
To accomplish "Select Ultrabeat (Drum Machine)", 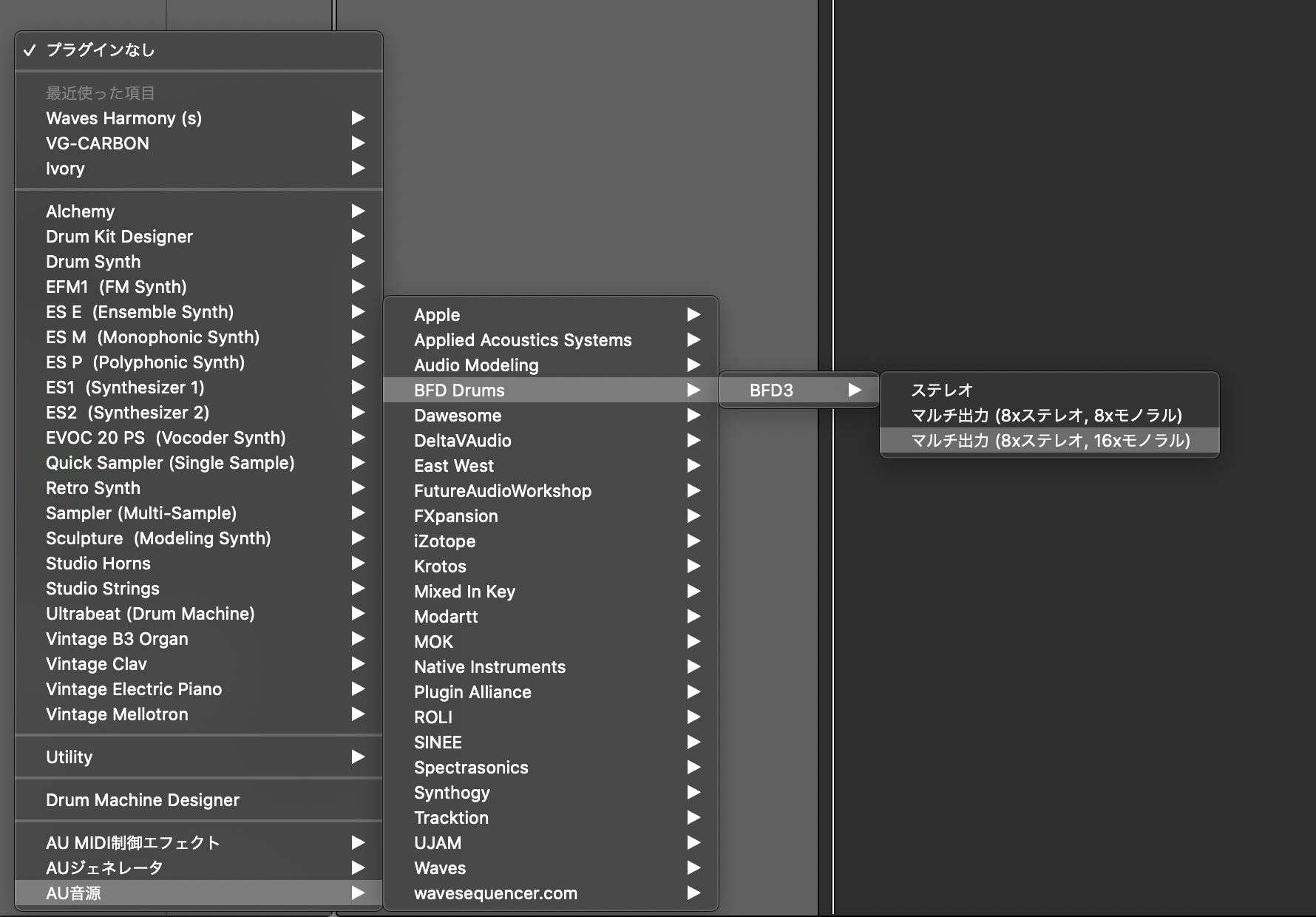I will 198,614.
